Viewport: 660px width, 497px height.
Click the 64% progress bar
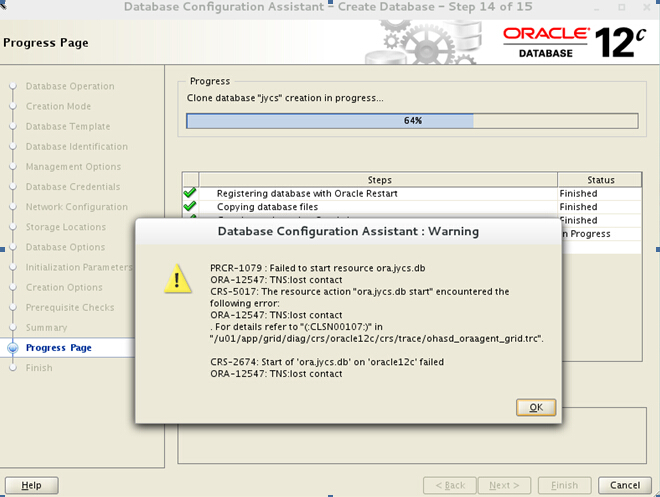click(x=412, y=121)
